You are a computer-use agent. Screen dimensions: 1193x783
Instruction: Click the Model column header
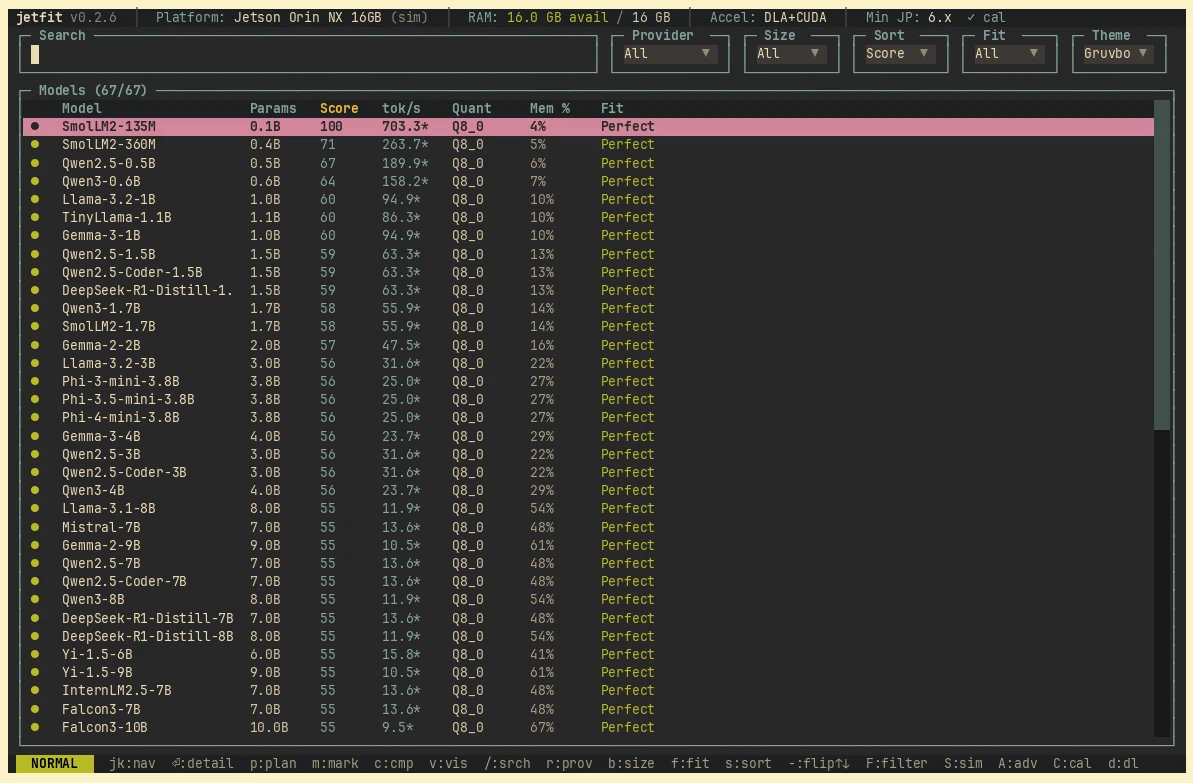pos(81,108)
